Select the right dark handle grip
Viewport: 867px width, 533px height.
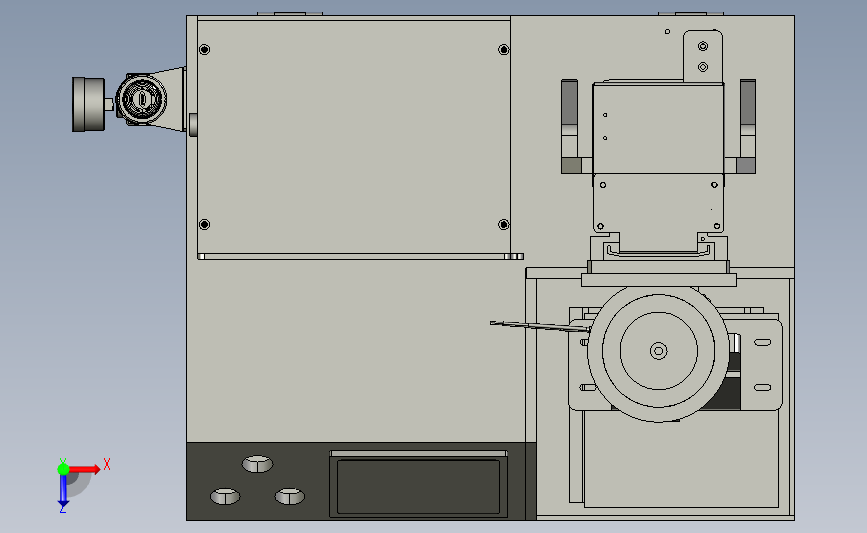[748, 102]
